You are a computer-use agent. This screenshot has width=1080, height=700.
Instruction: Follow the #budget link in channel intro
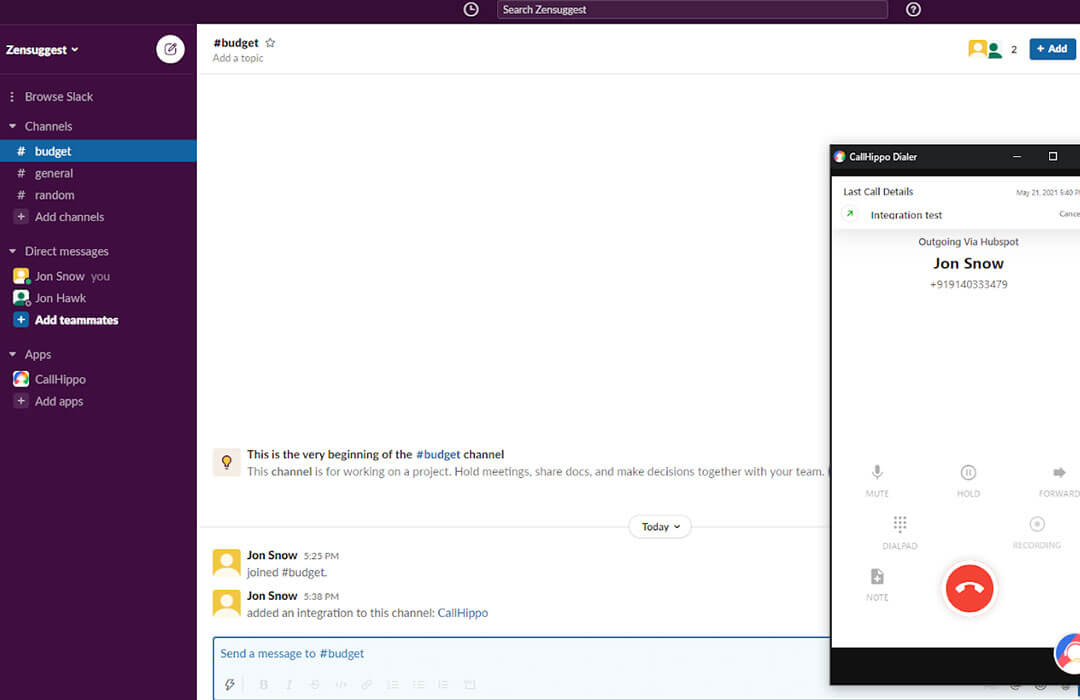[438, 454]
